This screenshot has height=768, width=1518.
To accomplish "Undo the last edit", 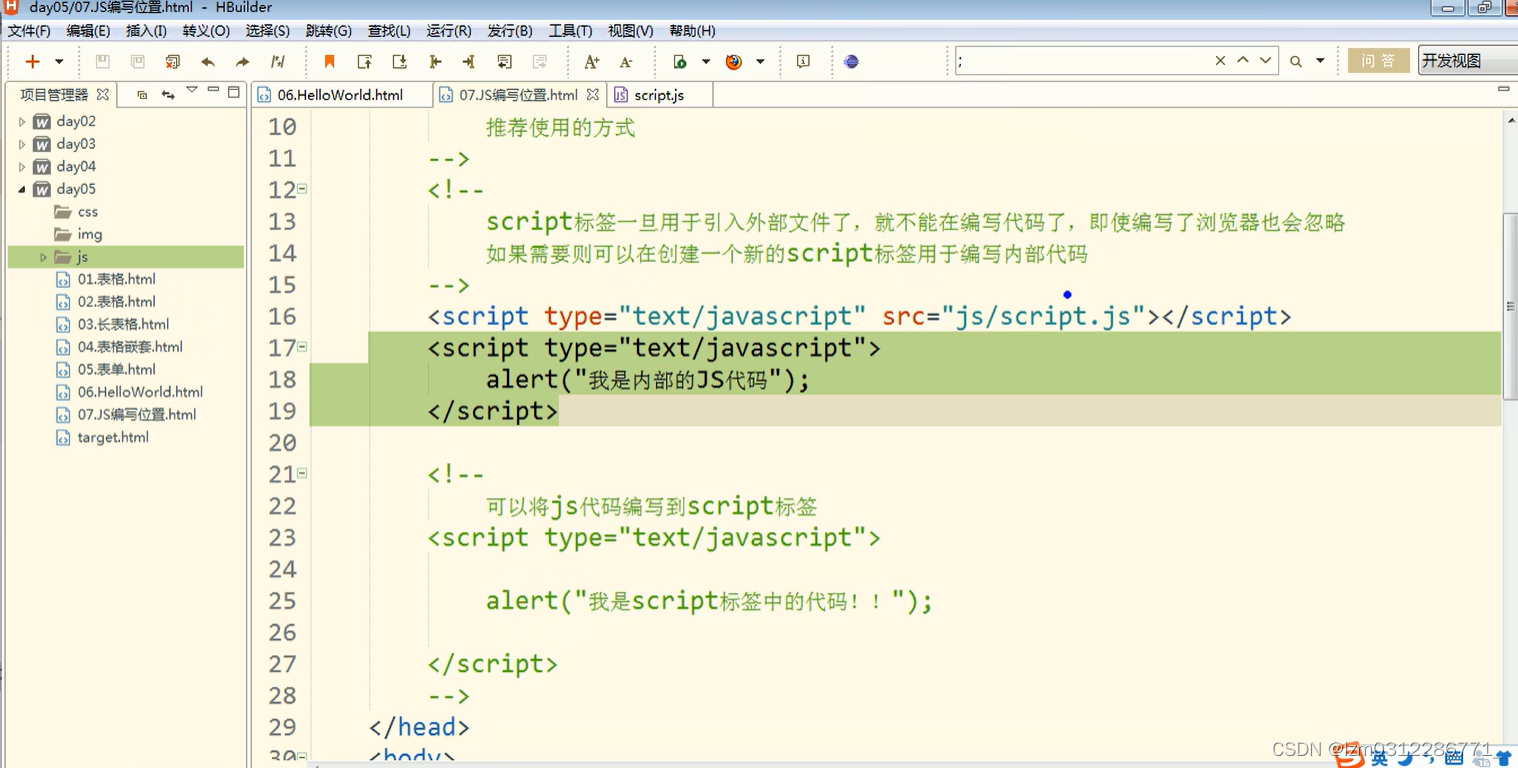I will pyautogui.click(x=208, y=61).
